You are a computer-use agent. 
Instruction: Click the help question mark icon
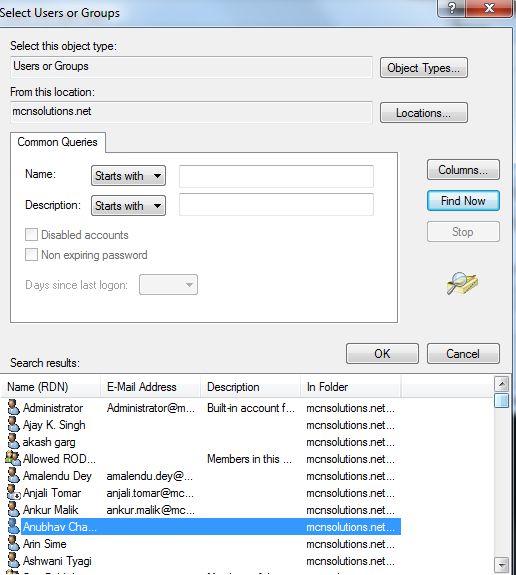click(x=451, y=8)
